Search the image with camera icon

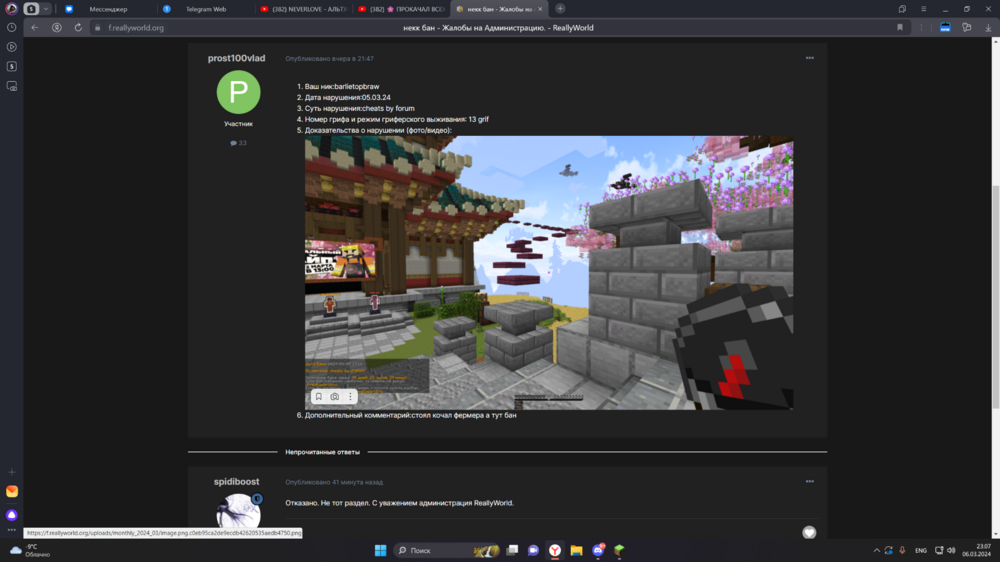pyautogui.click(x=334, y=397)
